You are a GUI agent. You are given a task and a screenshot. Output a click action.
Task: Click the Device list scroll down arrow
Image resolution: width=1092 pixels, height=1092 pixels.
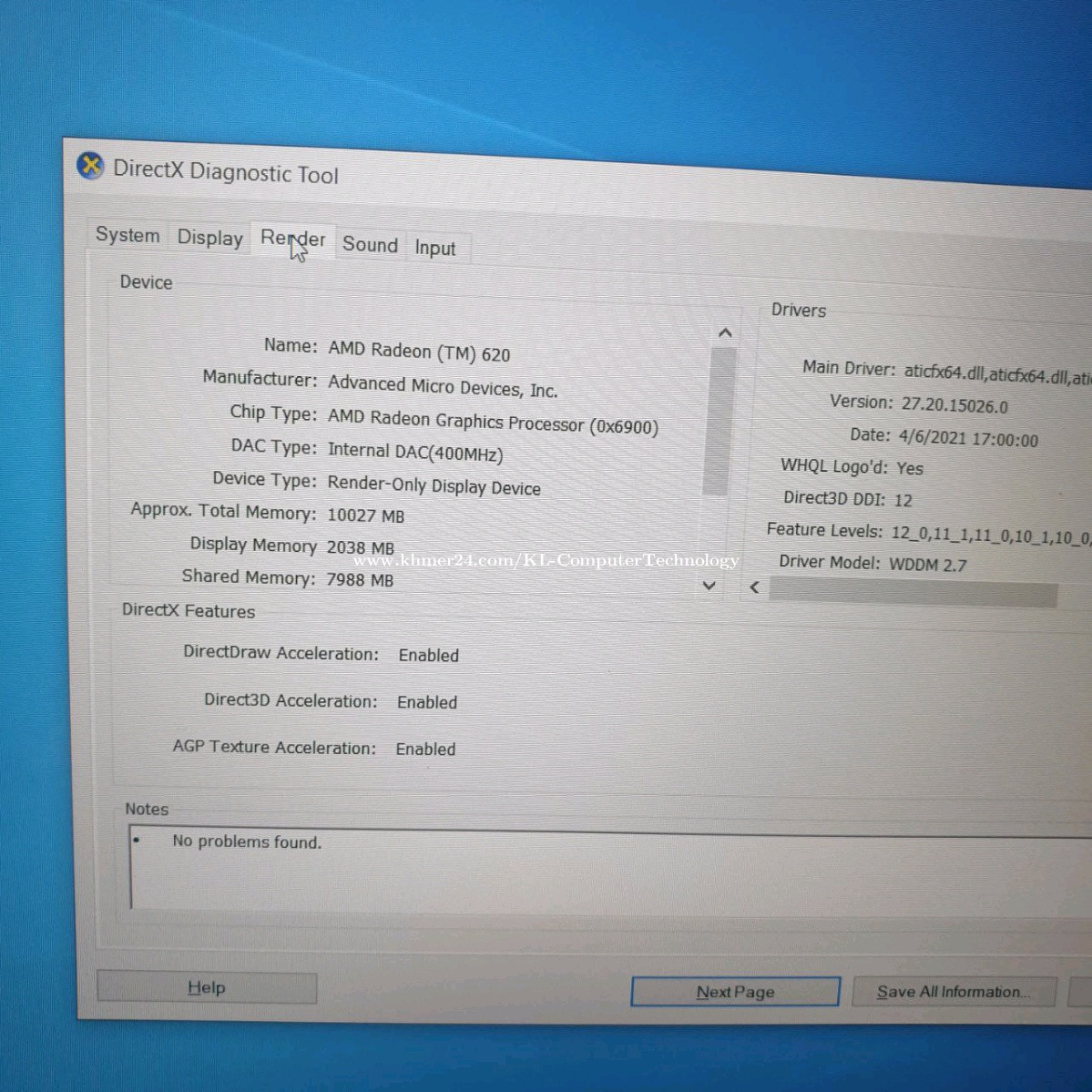tap(709, 586)
